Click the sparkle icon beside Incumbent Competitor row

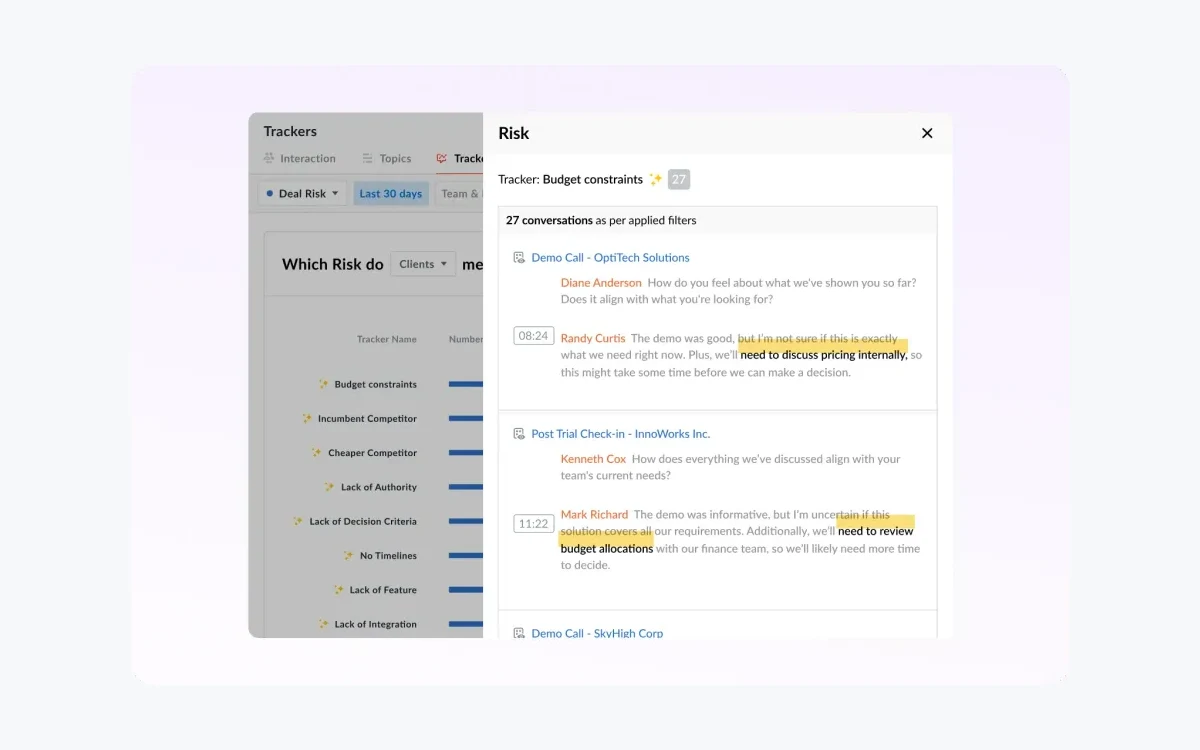(x=307, y=419)
